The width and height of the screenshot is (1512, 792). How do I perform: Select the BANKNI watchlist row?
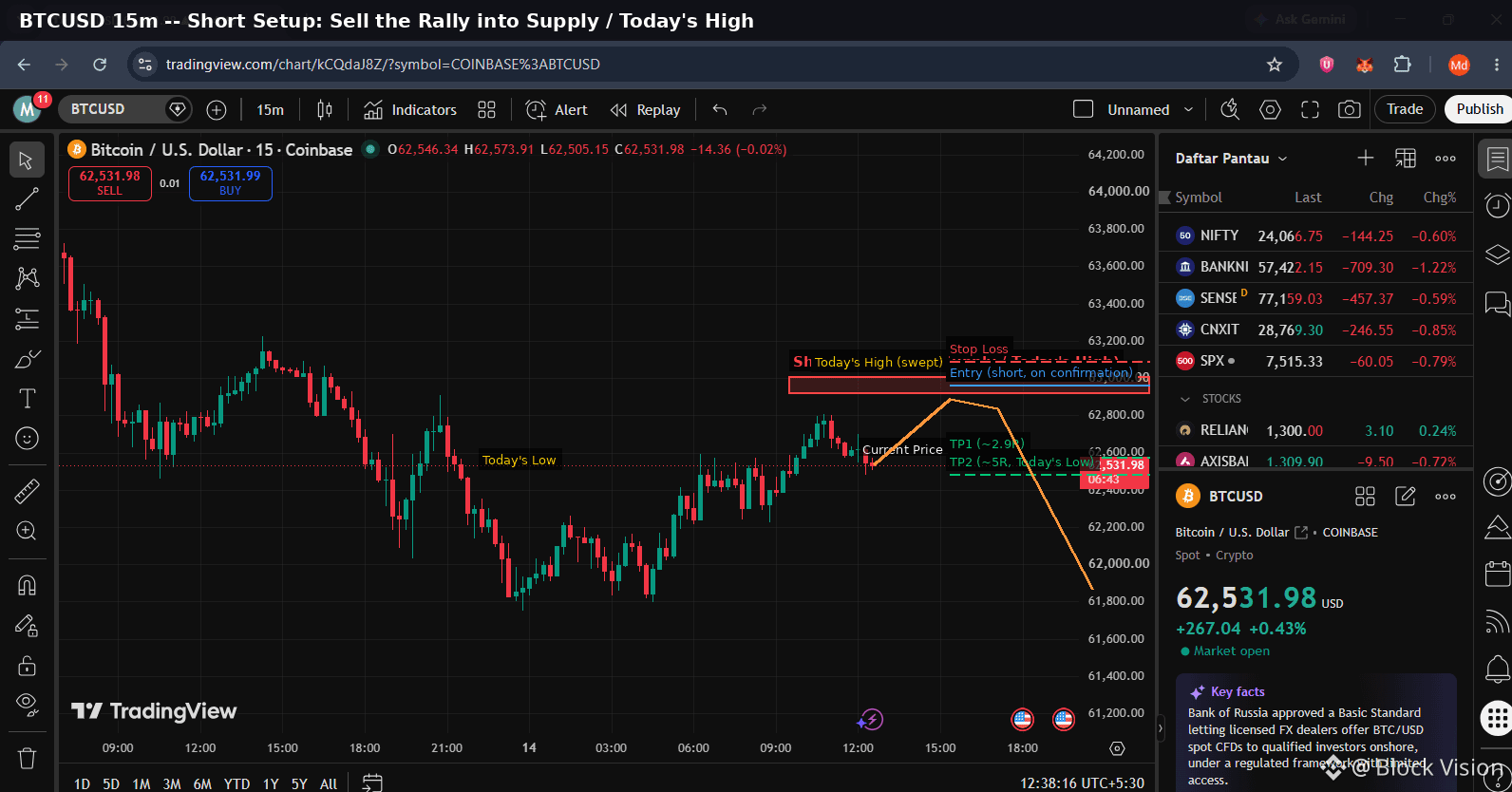tap(1315, 267)
